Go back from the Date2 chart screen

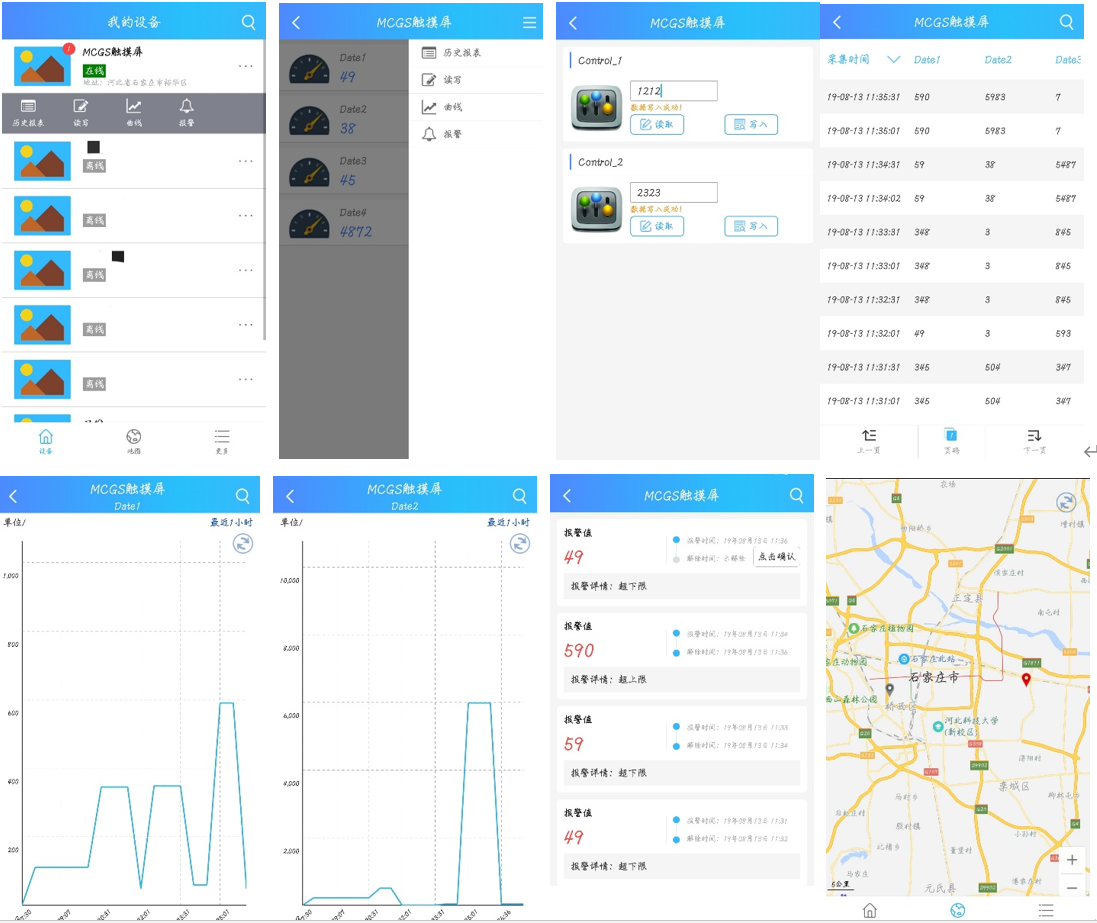[x=290, y=496]
